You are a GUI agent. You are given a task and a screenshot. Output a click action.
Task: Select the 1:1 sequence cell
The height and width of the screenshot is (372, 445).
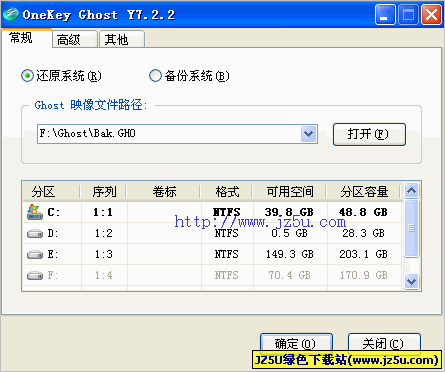point(104,212)
